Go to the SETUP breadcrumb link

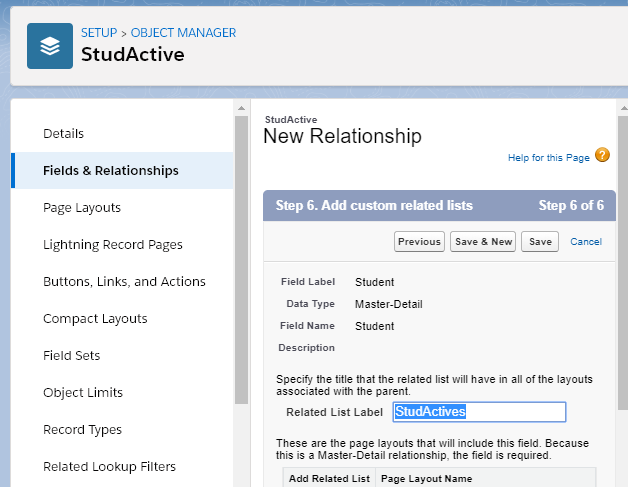[99, 33]
